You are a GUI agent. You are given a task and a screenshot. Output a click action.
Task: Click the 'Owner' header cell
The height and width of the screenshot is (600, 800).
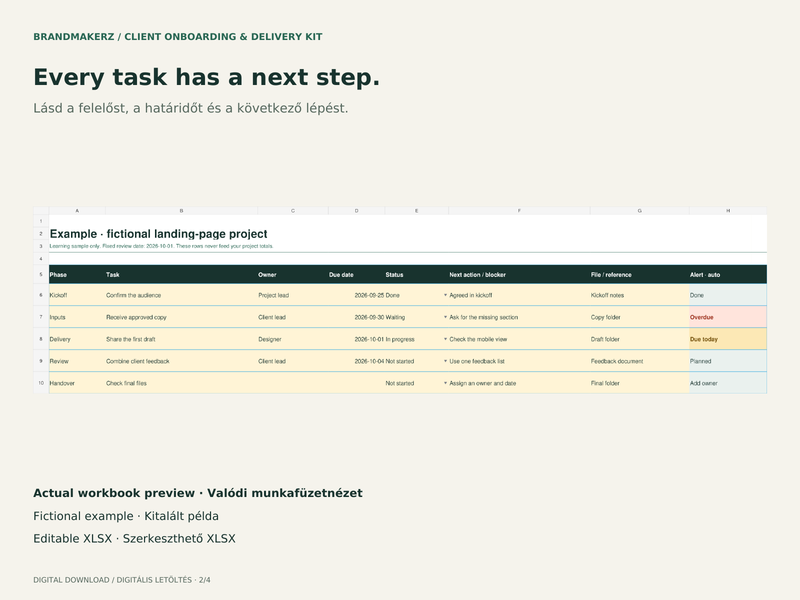coord(293,274)
